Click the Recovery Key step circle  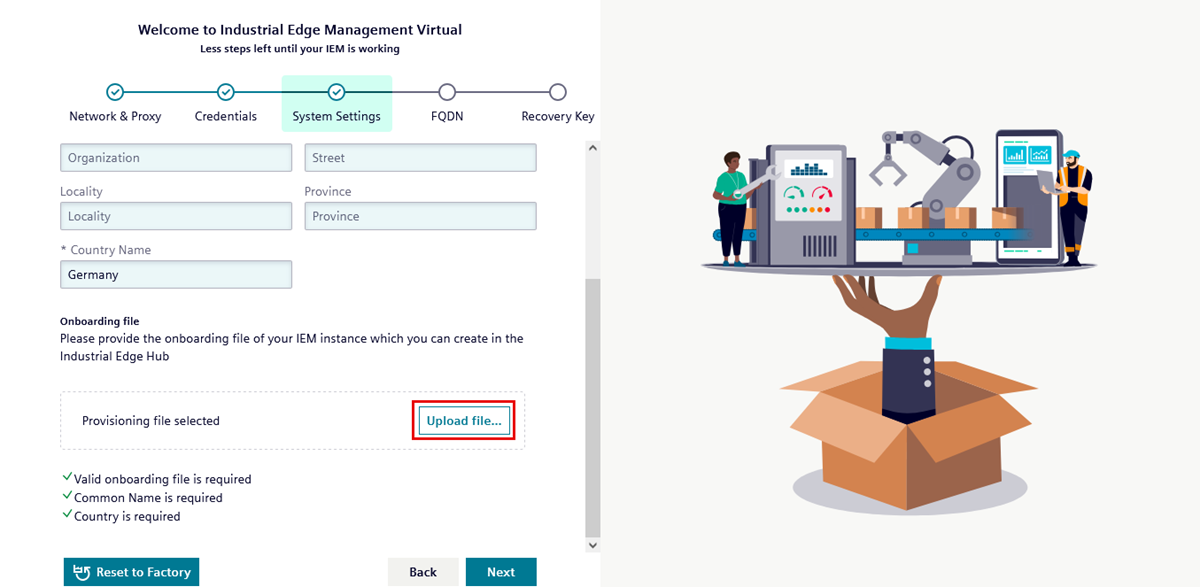pyautogui.click(x=557, y=89)
